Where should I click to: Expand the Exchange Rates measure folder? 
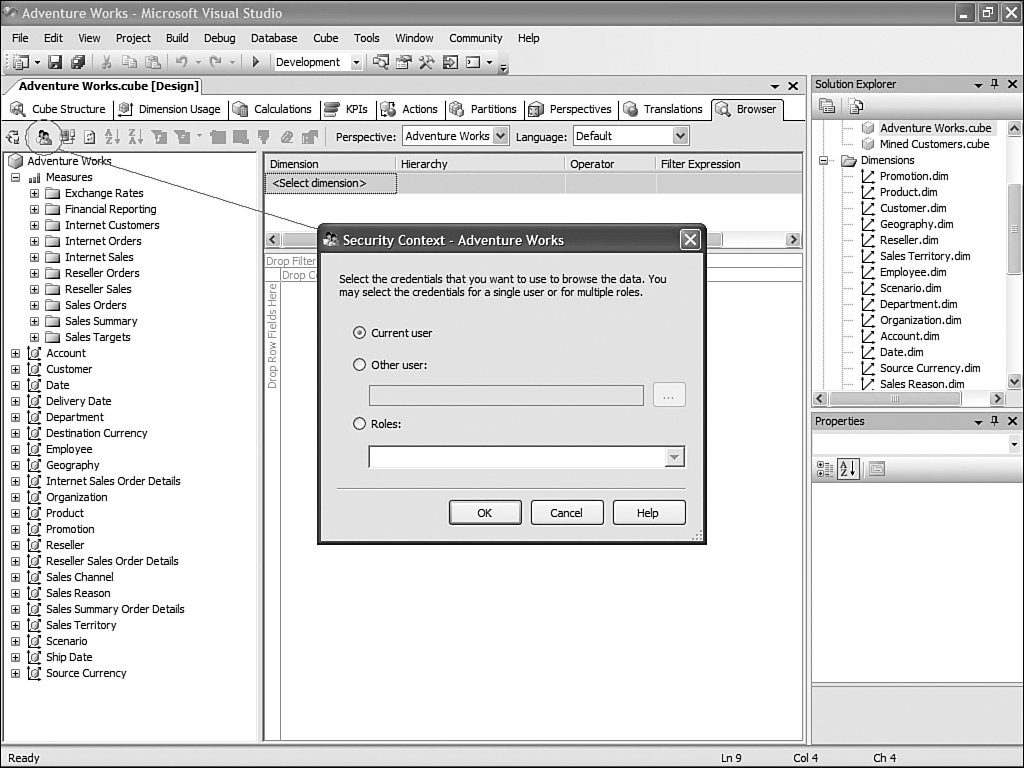coord(35,193)
